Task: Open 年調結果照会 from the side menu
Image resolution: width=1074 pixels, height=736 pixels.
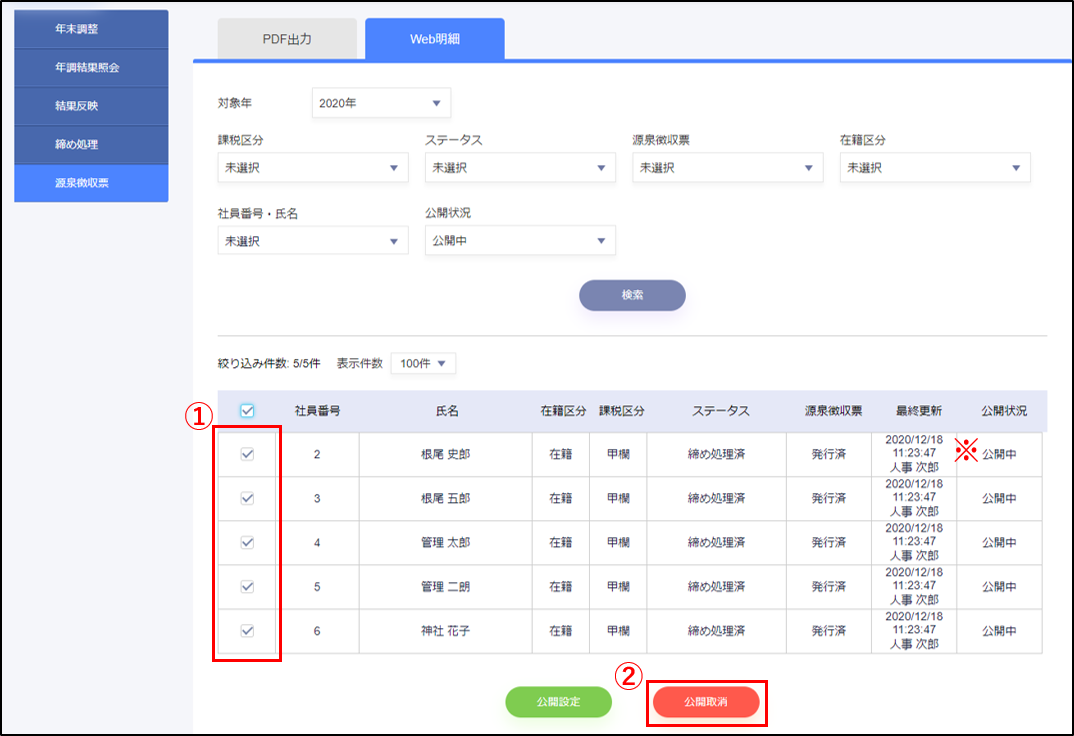Action: coord(91,68)
